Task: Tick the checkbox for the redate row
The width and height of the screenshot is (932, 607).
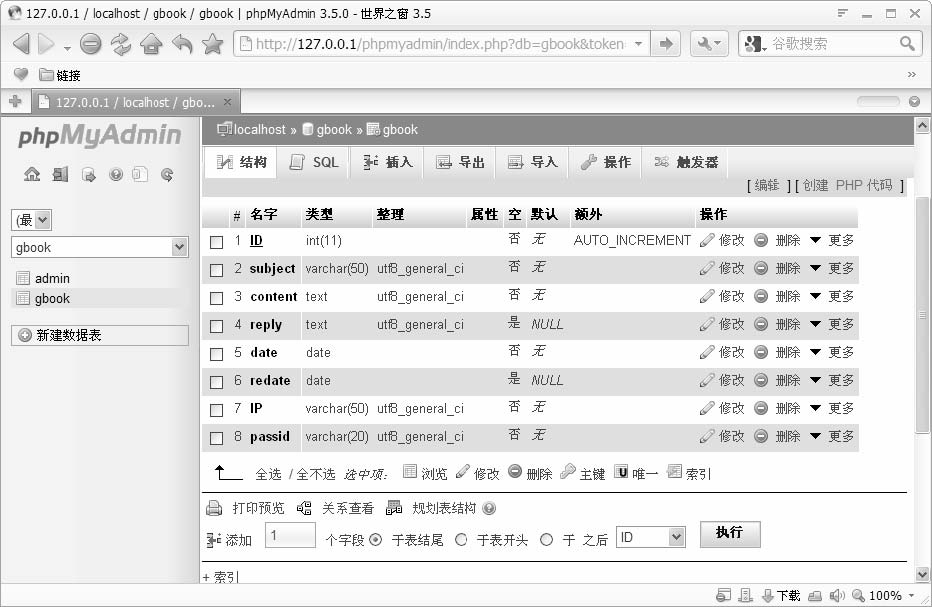Action: click(216, 382)
